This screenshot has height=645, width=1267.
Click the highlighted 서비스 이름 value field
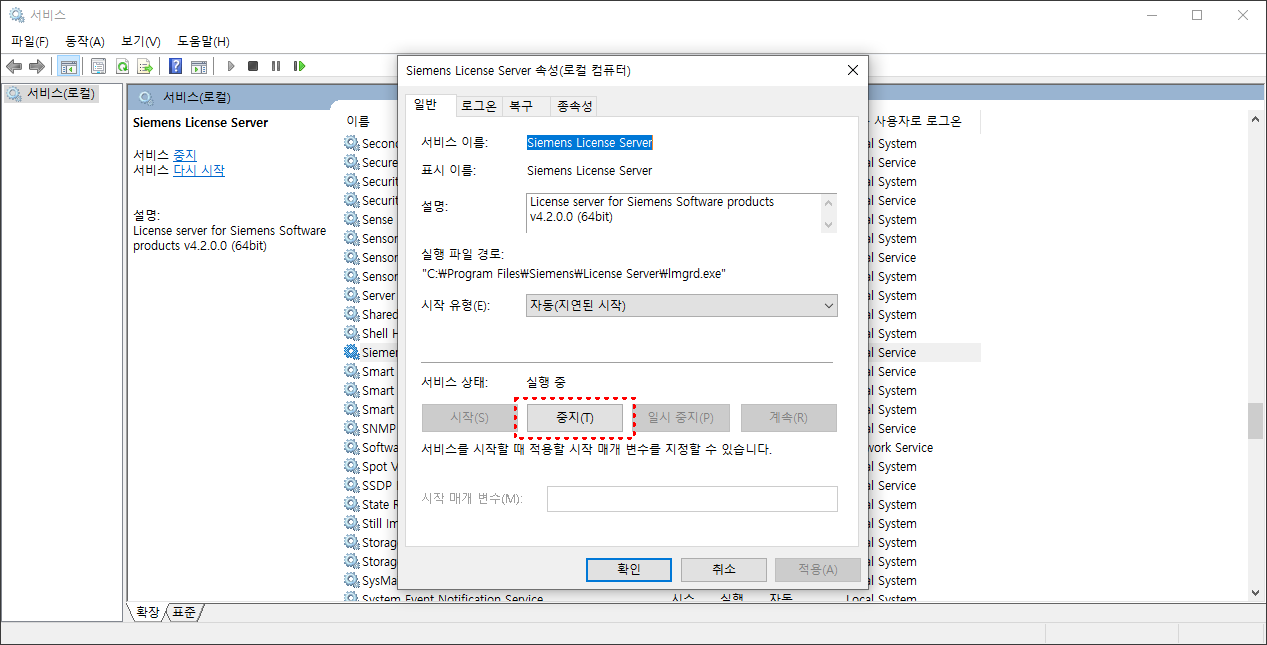(x=590, y=143)
